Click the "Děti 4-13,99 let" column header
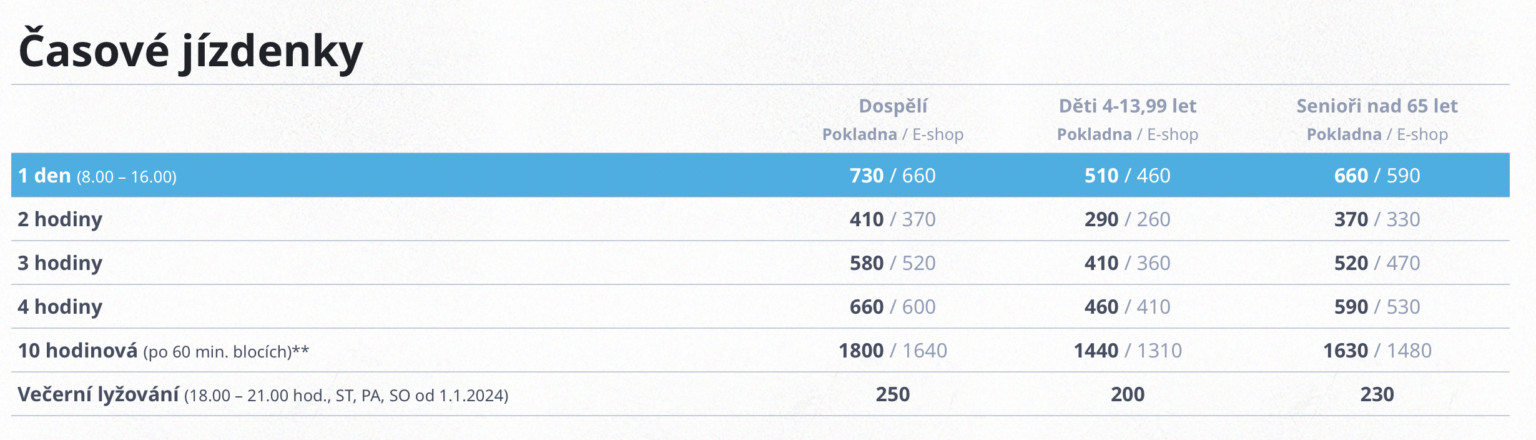 coord(1127,106)
